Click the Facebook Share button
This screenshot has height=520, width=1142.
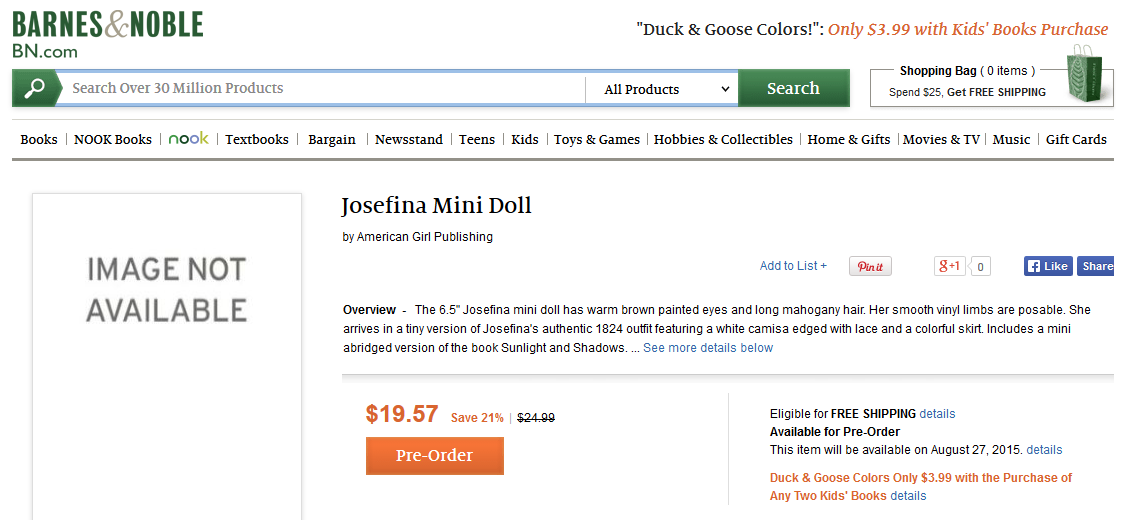click(1096, 266)
